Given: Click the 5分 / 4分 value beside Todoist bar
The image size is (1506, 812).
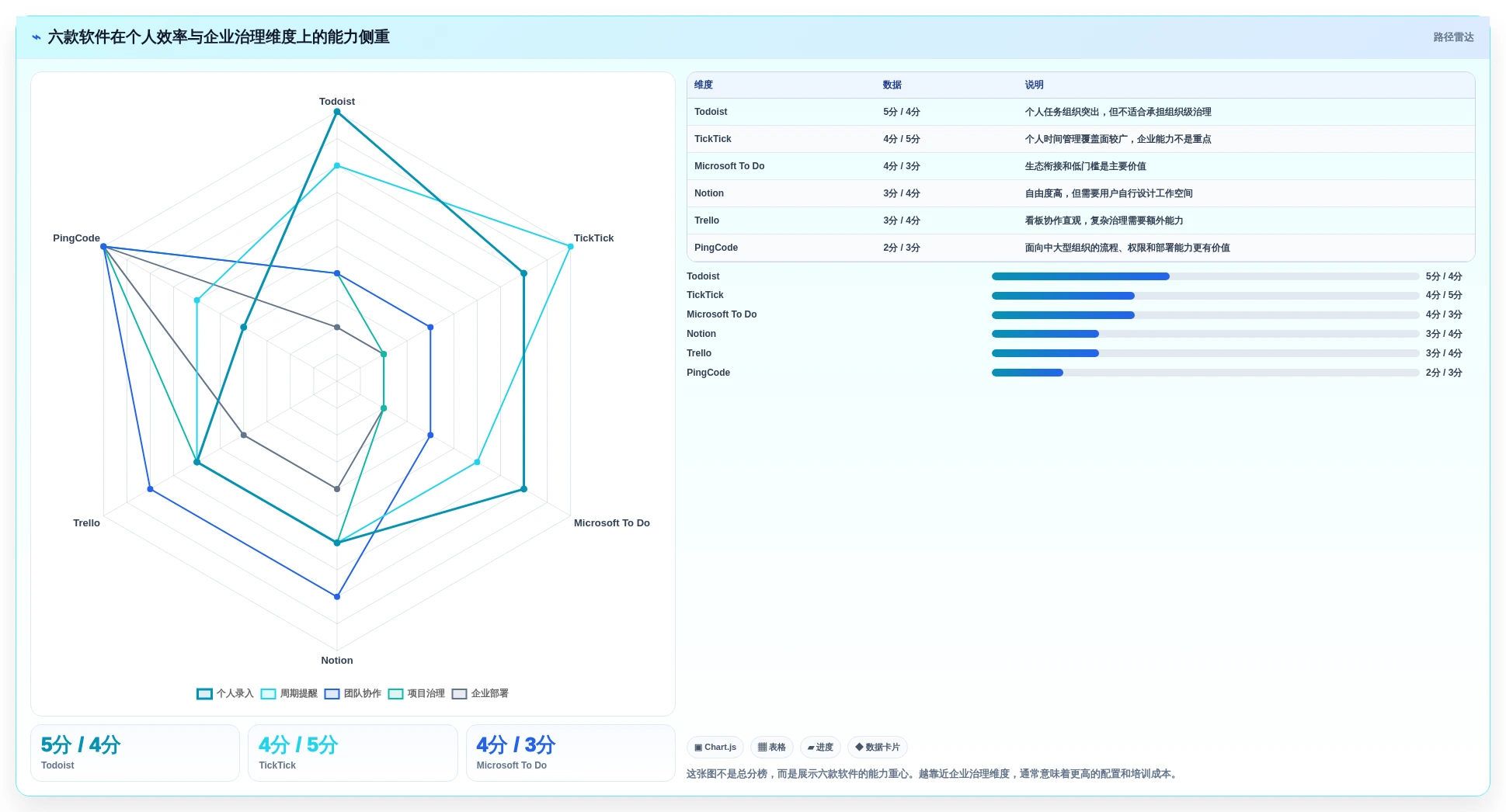Looking at the screenshot, I should click(x=1444, y=276).
